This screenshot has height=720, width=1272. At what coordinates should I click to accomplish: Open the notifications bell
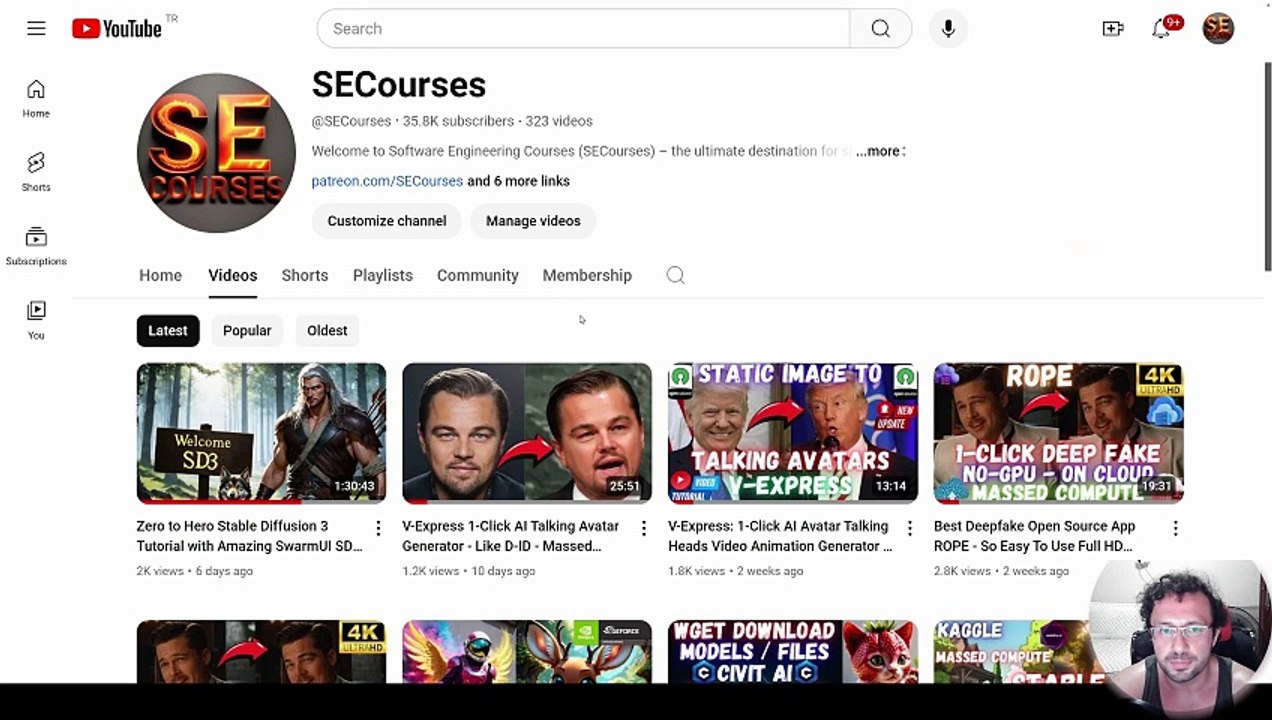coord(1161,29)
